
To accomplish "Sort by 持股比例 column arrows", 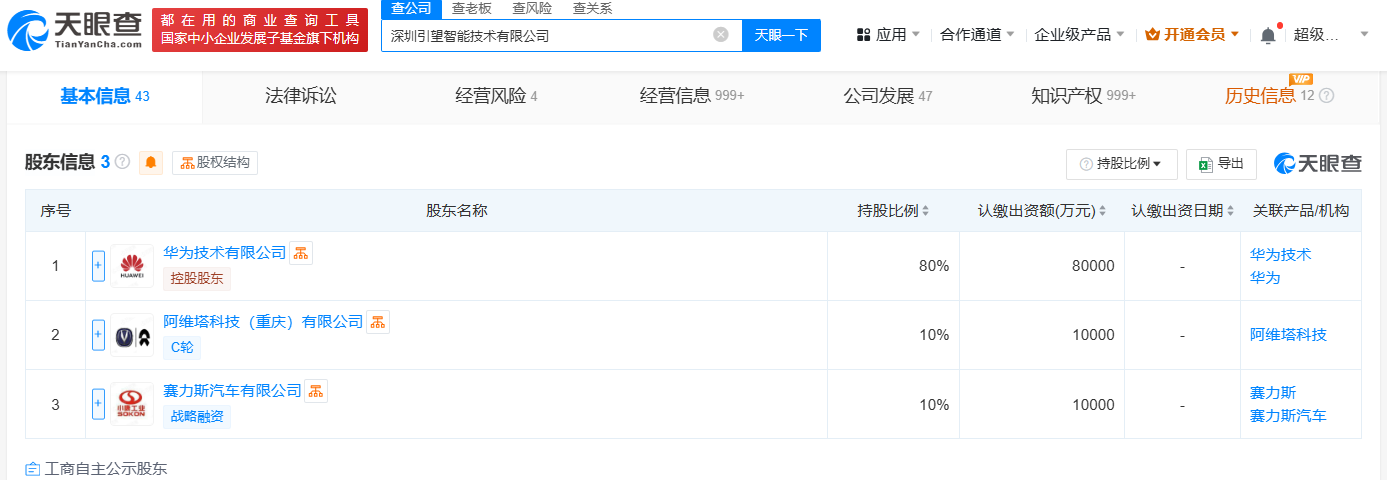I will [925, 211].
